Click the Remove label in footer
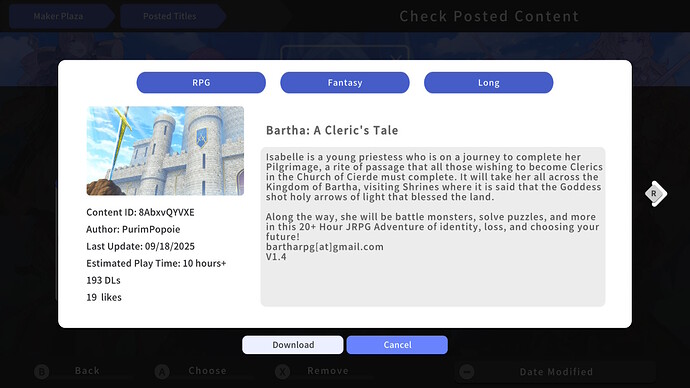The width and height of the screenshot is (690, 388). [x=328, y=371]
